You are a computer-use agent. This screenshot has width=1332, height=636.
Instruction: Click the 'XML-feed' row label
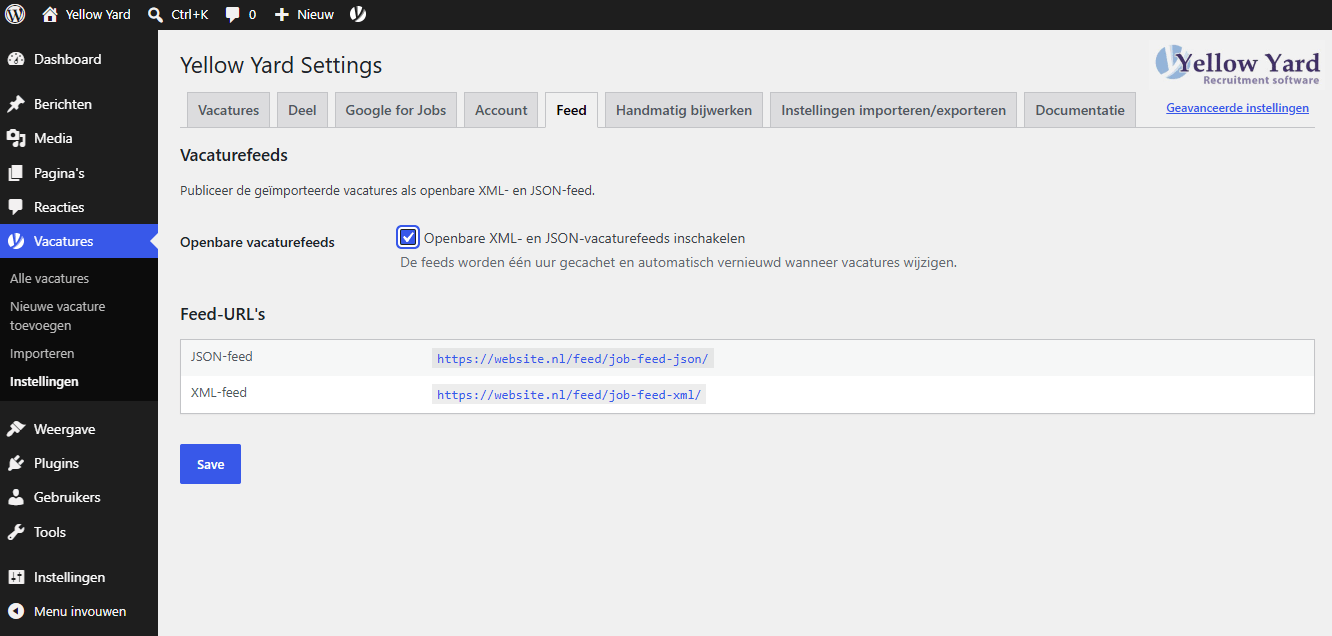click(x=219, y=392)
